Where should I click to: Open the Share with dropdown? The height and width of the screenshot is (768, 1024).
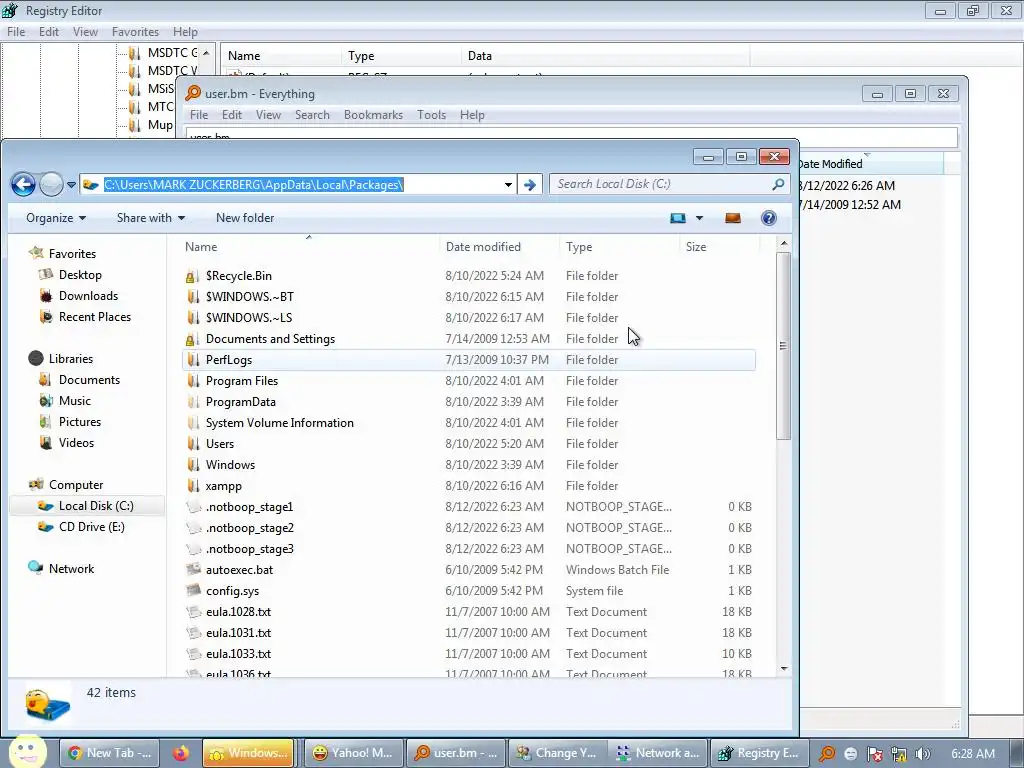pos(151,218)
